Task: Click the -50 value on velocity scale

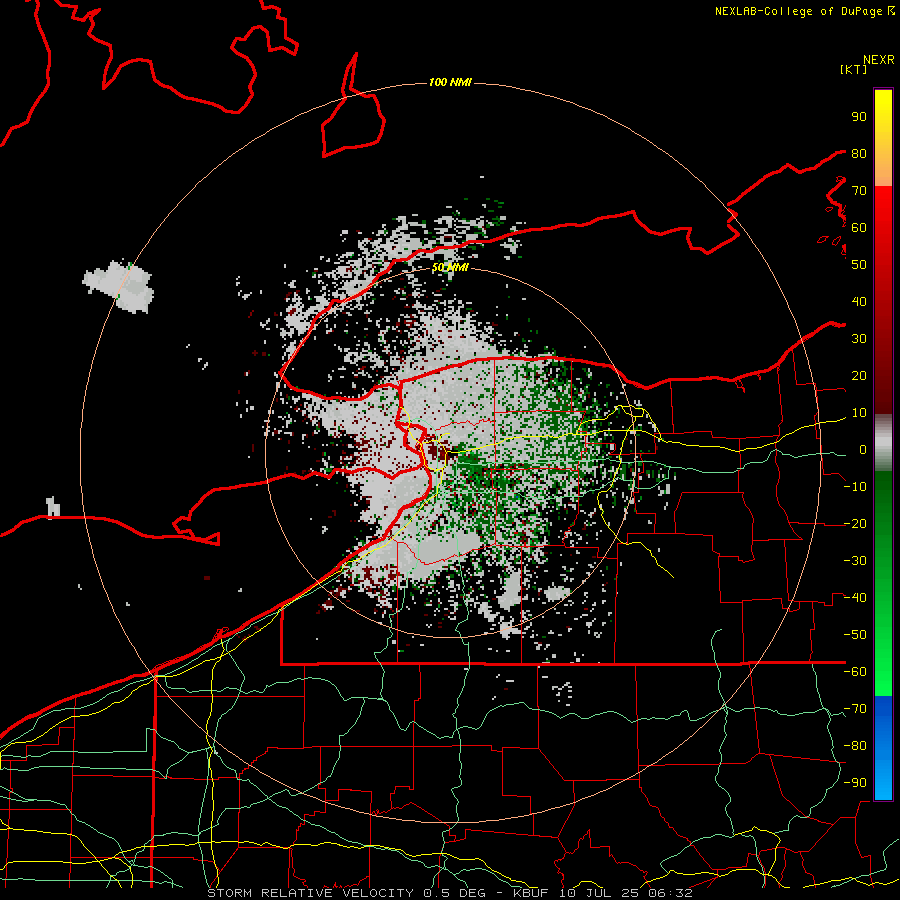Action: click(x=855, y=635)
